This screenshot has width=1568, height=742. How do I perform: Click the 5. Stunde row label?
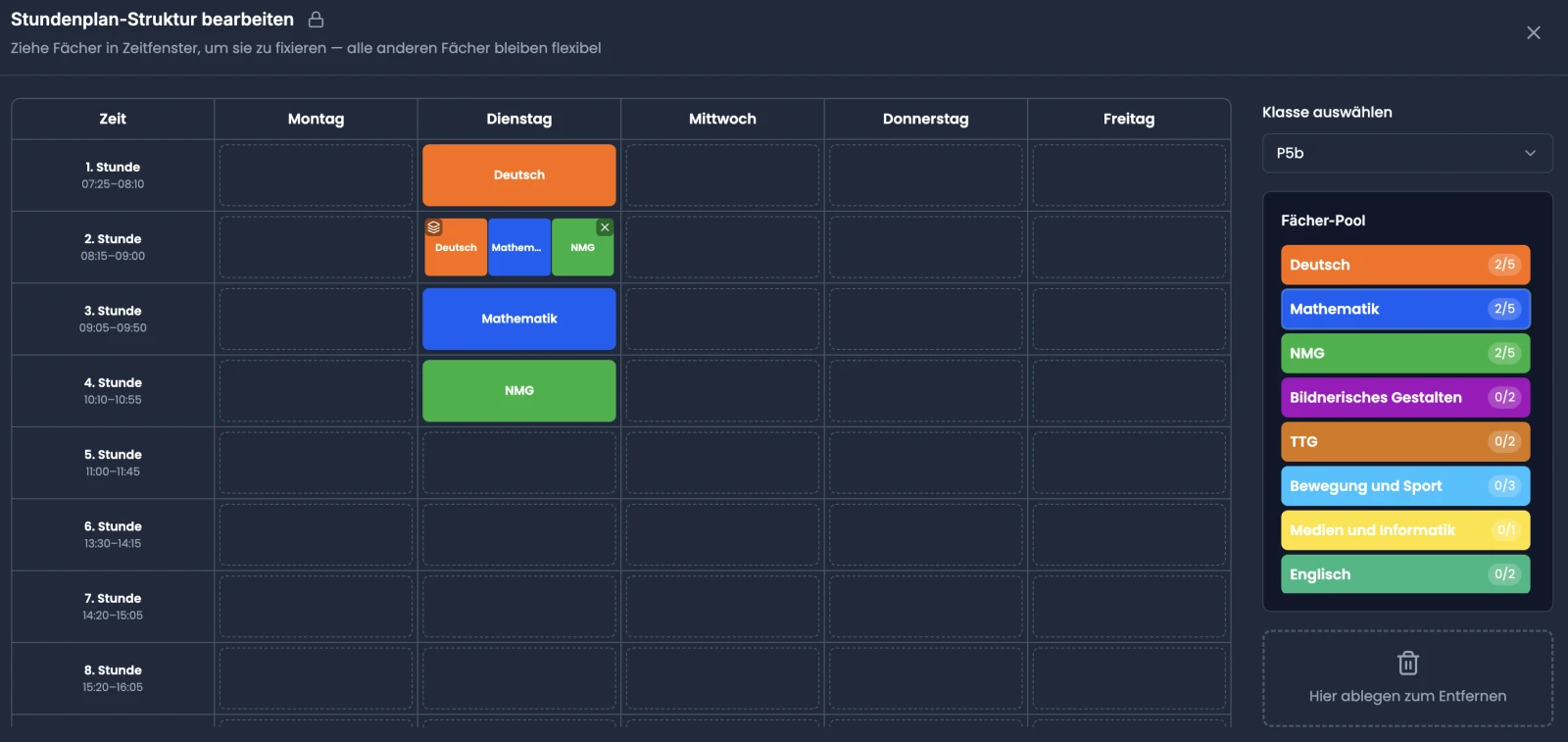point(113,455)
